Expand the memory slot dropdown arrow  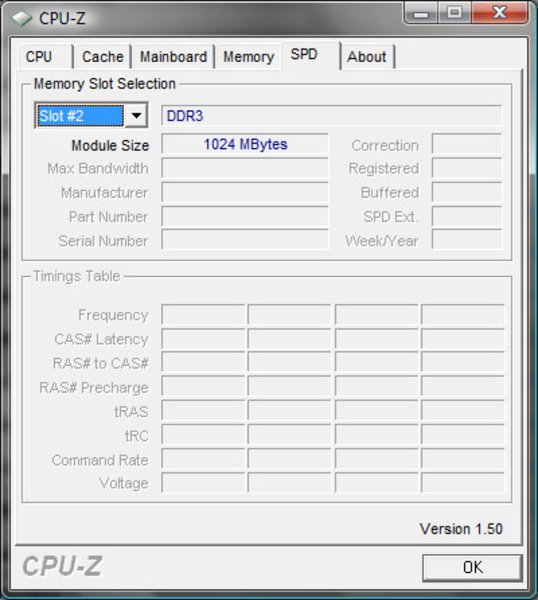[x=136, y=115]
